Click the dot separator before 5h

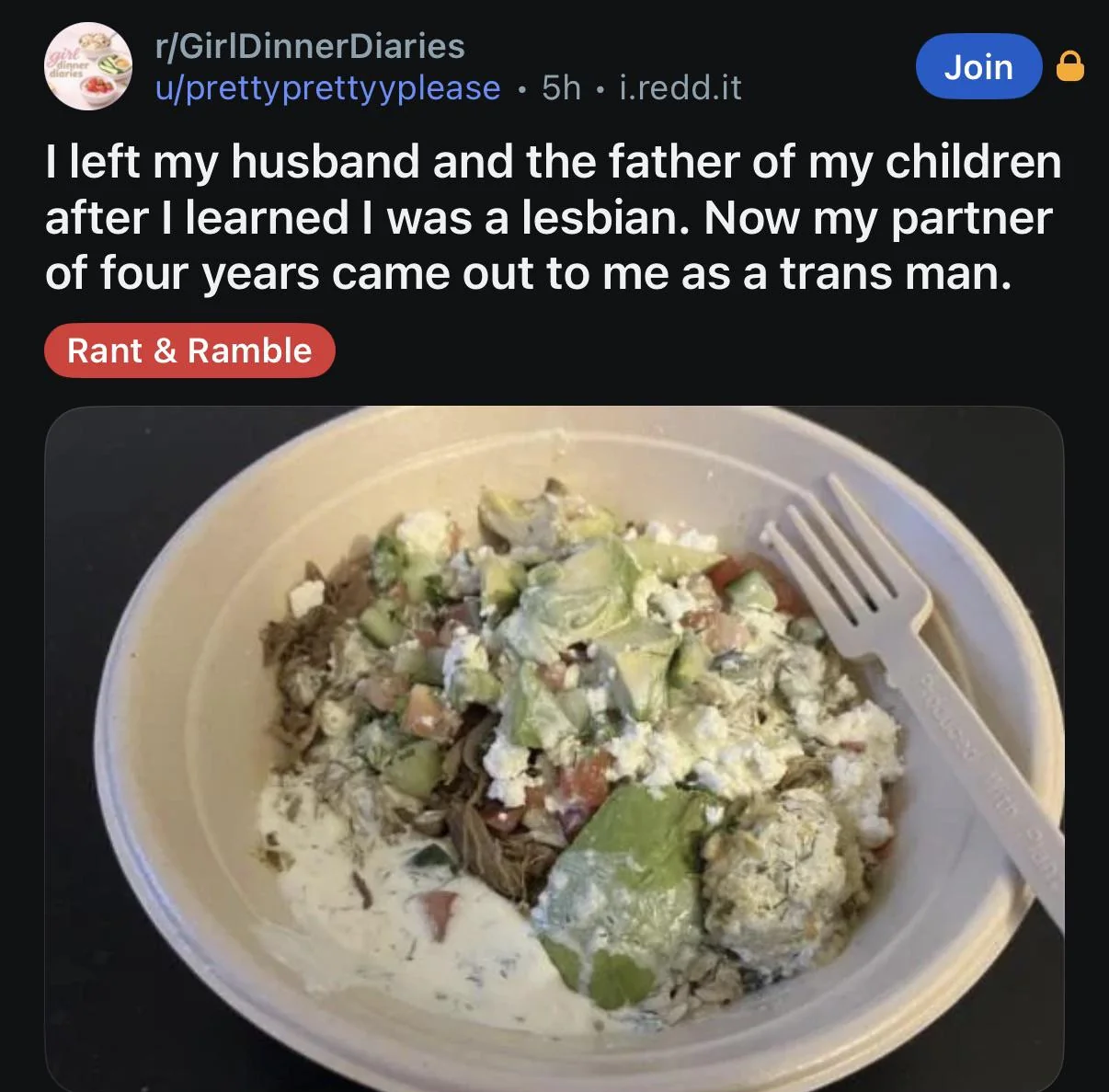[521, 89]
